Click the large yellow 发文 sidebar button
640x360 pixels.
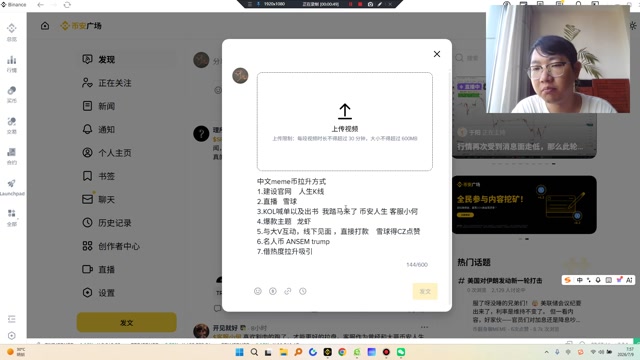[127, 322]
